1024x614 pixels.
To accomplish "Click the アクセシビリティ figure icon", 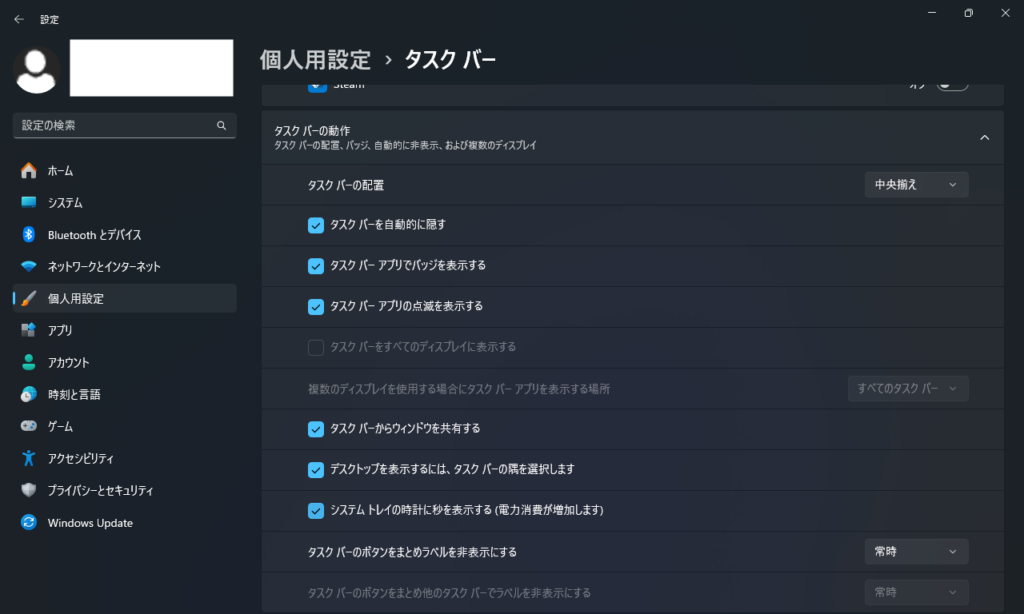I will coord(29,459).
